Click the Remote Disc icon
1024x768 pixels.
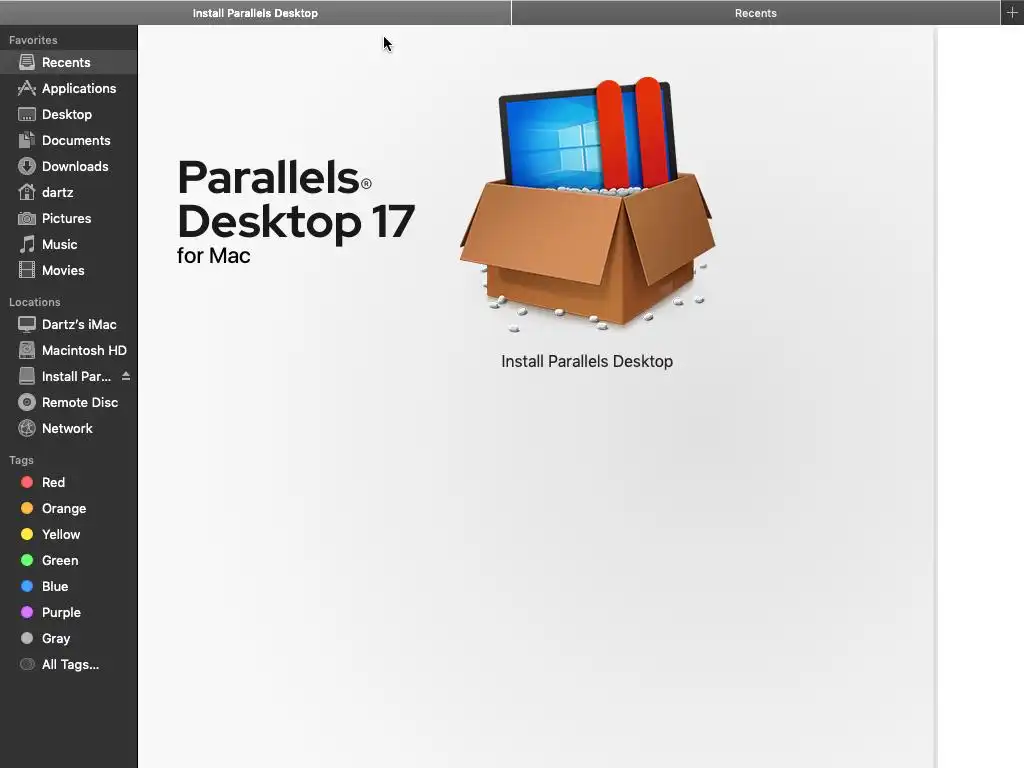(x=27, y=402)
